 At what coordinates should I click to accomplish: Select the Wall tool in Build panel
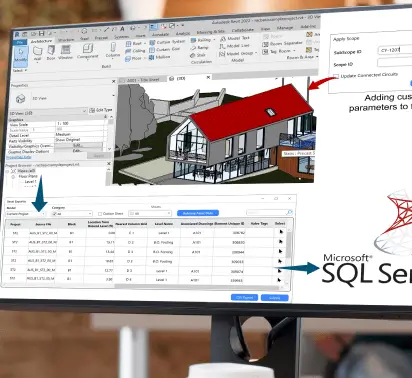(37, 53)
